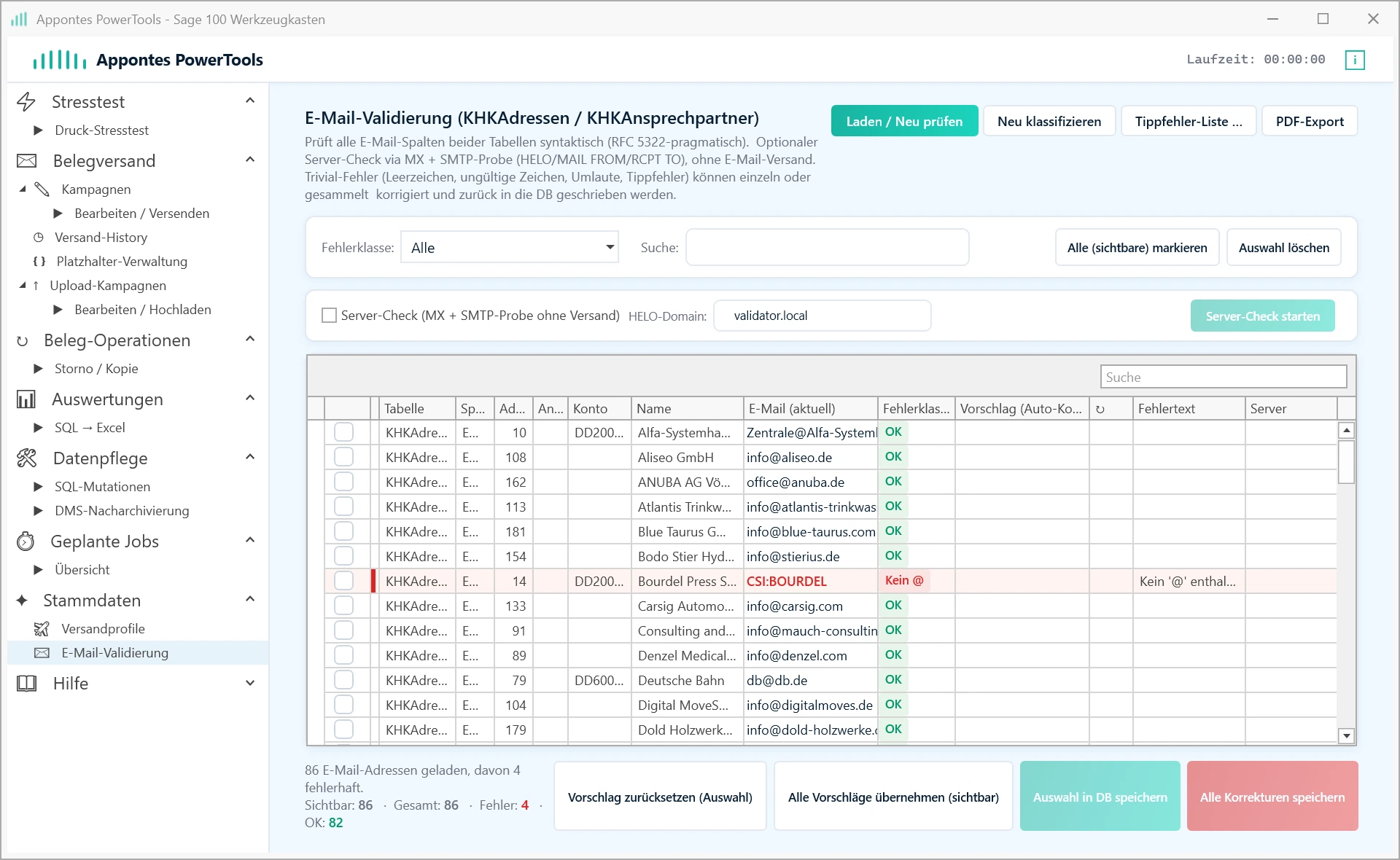Viewport: 1400px width, 860px height.
Task: Open the Fehlerklasse dropdown
Action: click(510, 247)
